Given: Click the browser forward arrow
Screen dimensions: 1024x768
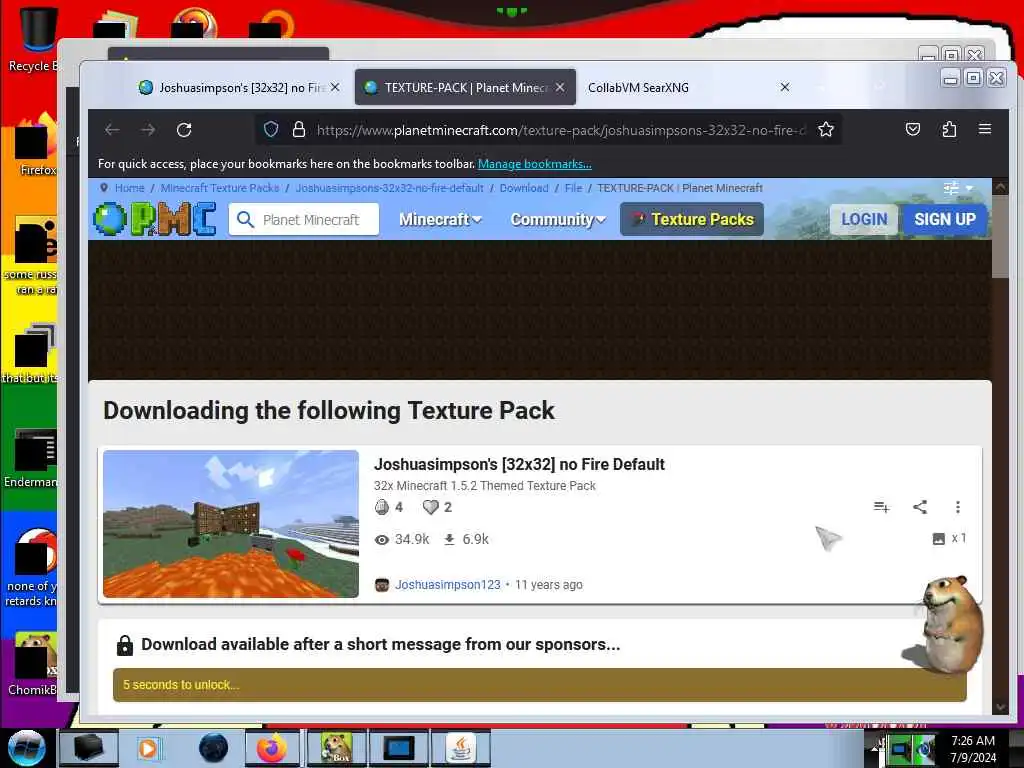Looking at the screenshot, I should click(148, 130).
